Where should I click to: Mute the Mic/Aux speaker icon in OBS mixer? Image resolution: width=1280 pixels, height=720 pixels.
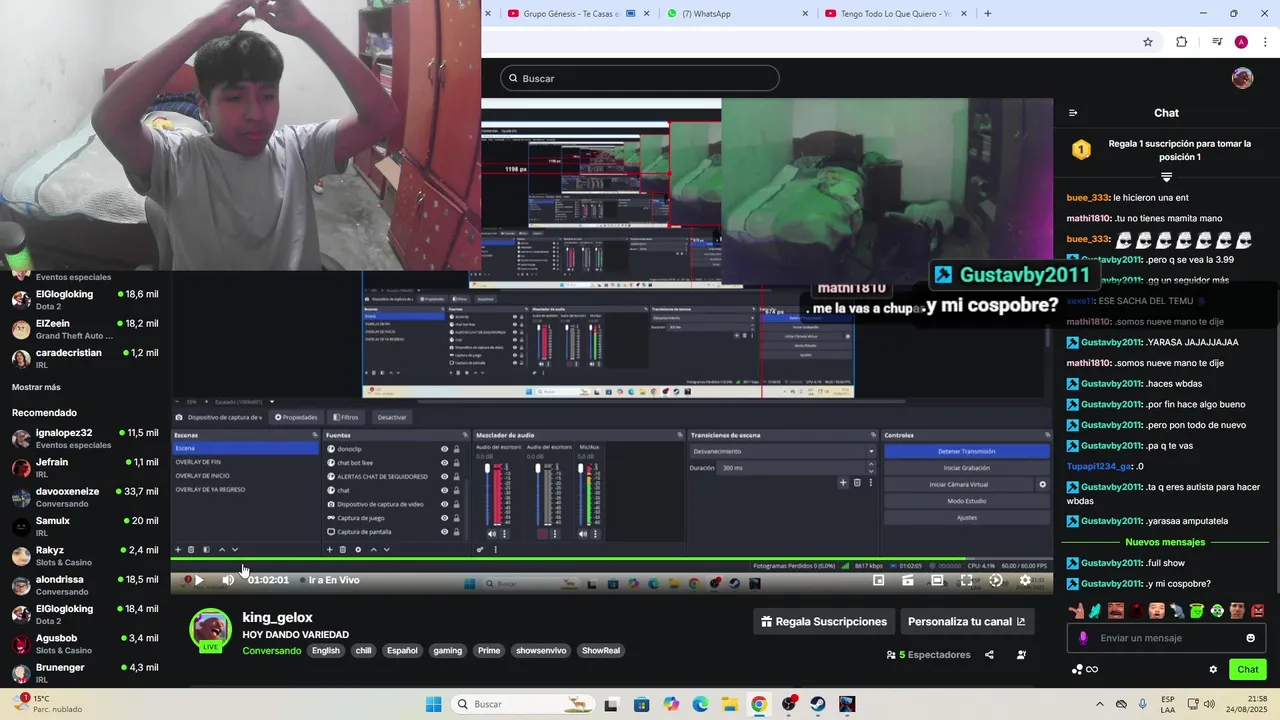tap(583, 534)
